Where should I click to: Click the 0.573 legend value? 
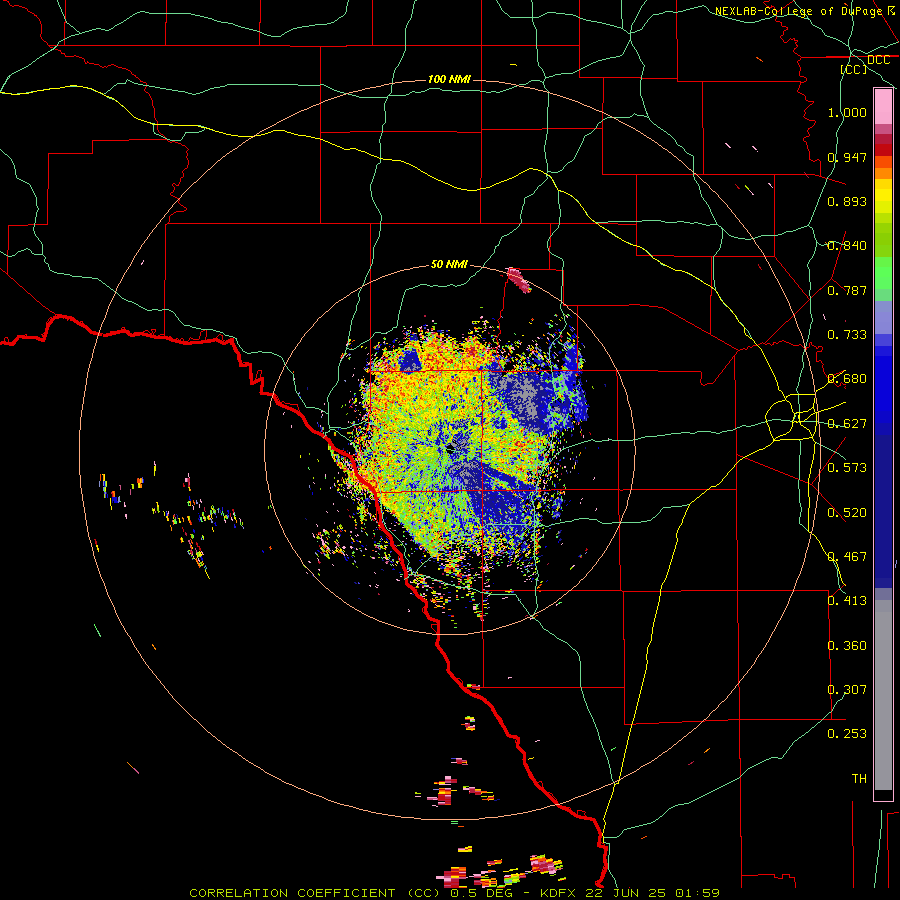point(847,468)
